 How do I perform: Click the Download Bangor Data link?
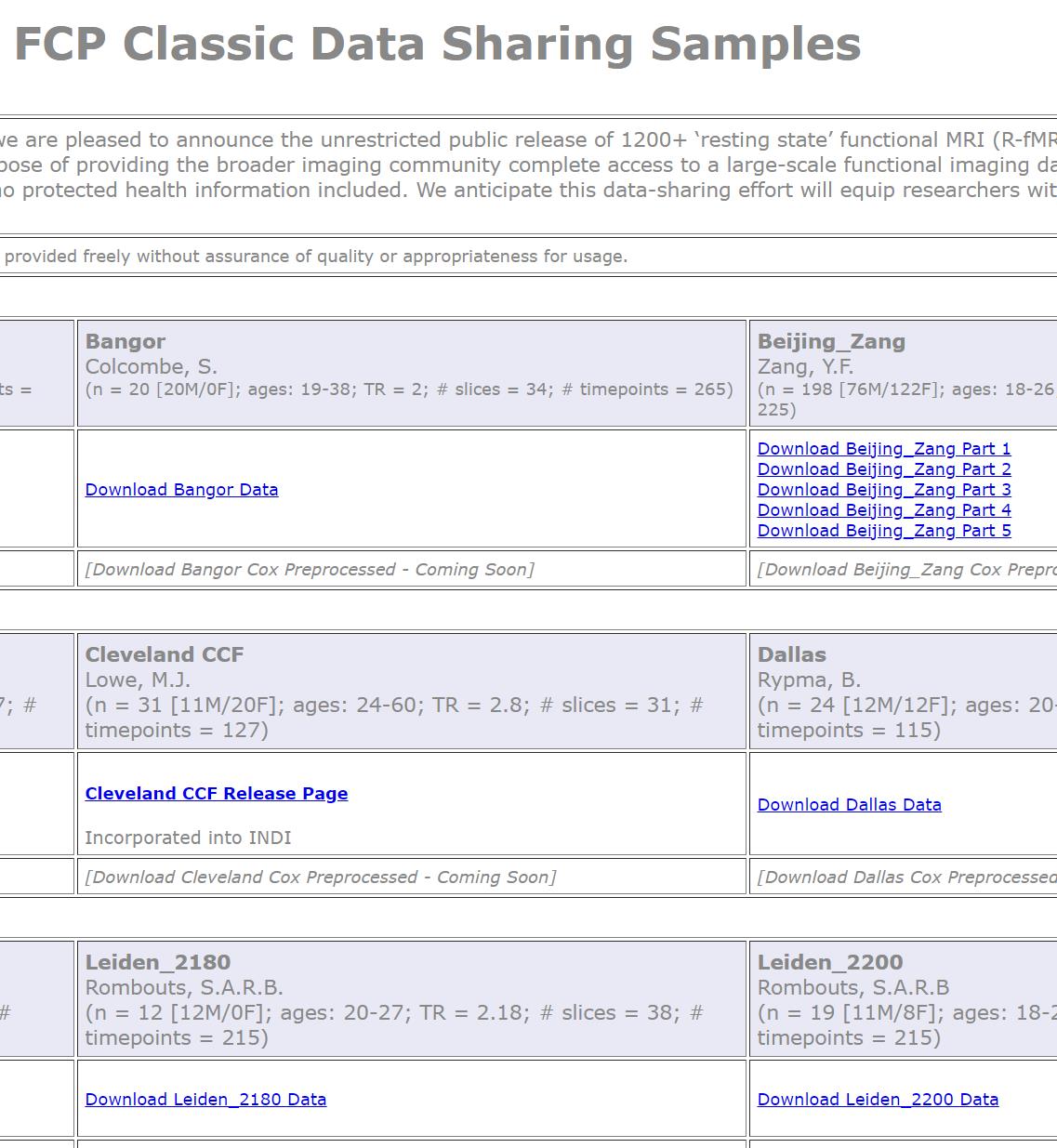click(x=181, y=490)
